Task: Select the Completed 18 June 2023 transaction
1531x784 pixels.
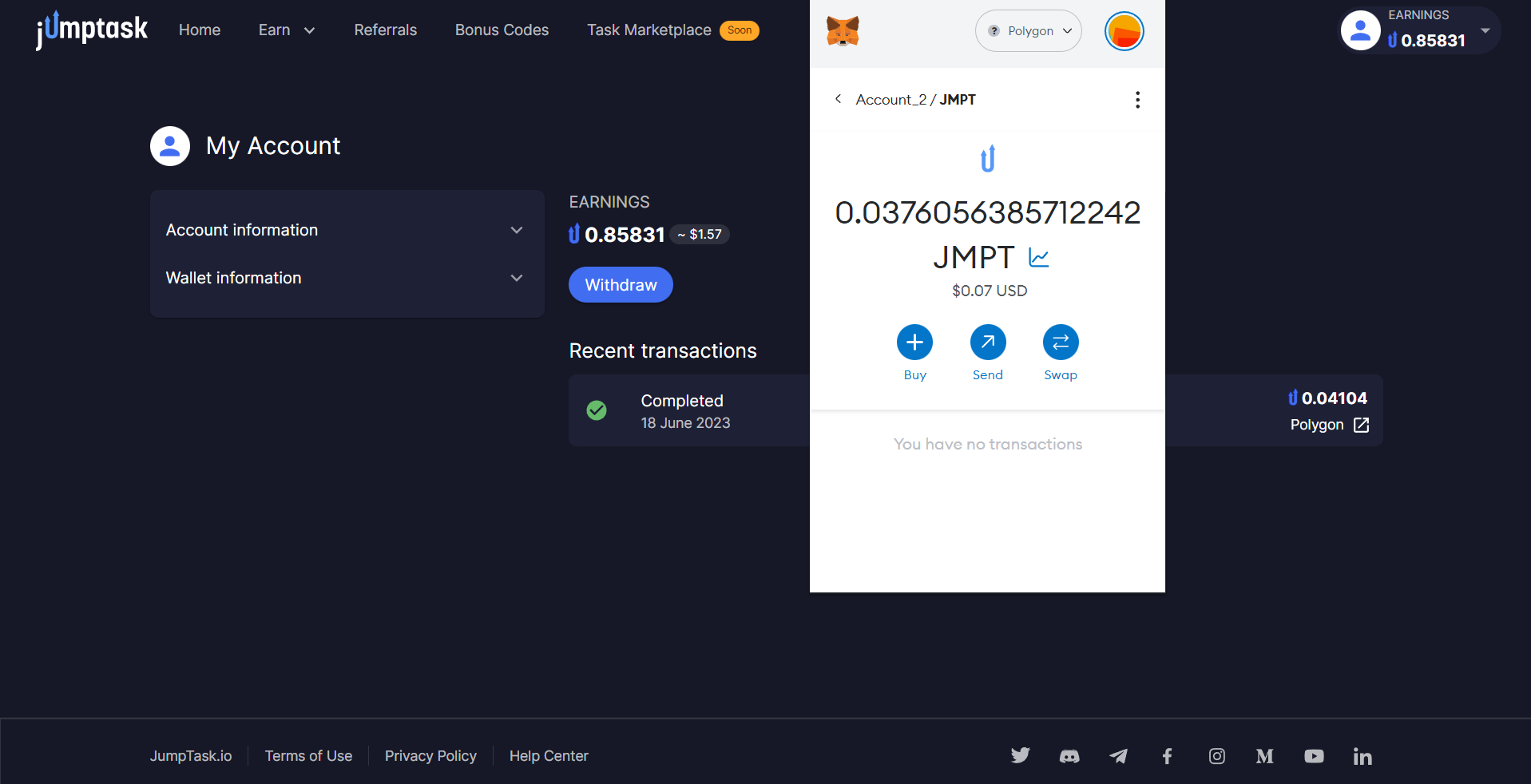Action: pos(975,410)
